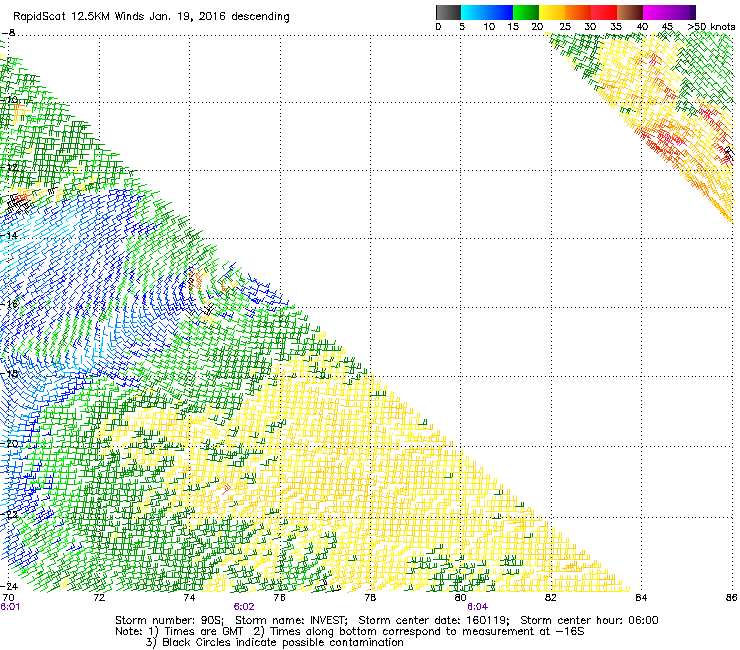Click the 'Storm name: INVEST;' text
The image size is (740, 650).
click(291, 620)
